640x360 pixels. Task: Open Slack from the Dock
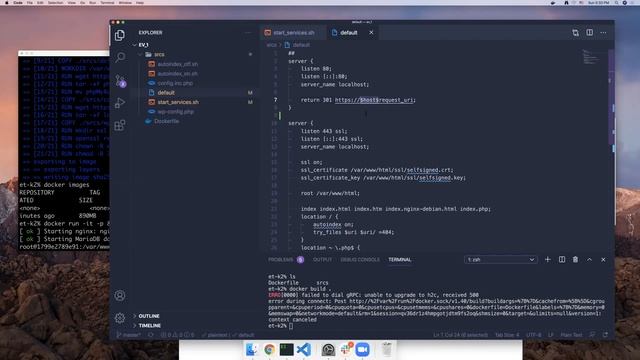click(346, 350)
